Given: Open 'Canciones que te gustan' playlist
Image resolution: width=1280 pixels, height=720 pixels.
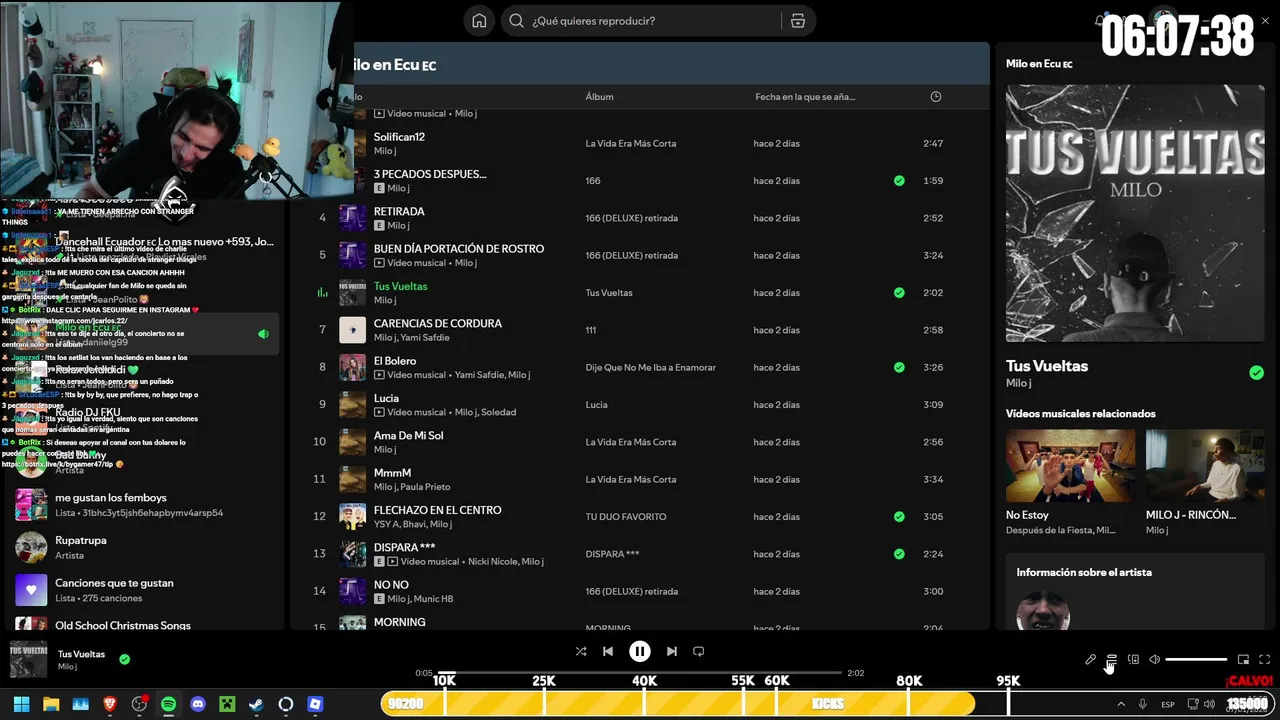Looking at the screenshot, I should [x=145, y=590].
